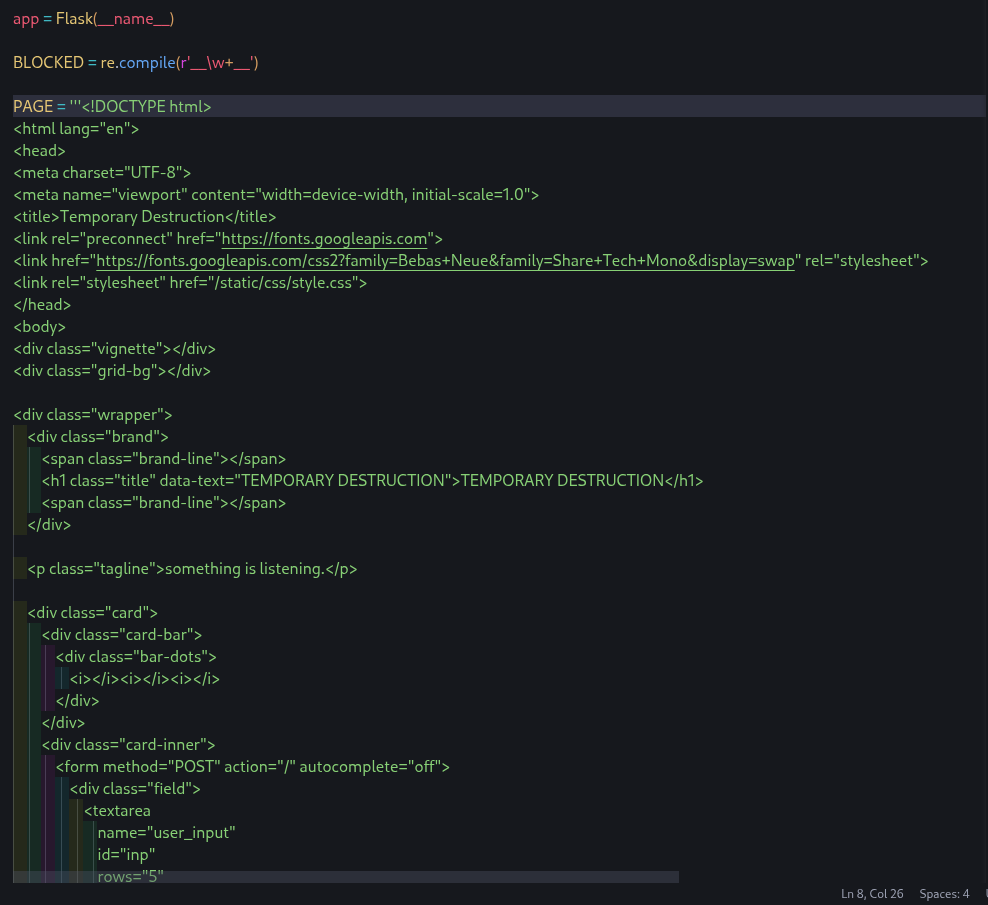Click the title tag text Temporary Destruction
Viewport: 988px width, 905px height.
[x=142, y=217]
